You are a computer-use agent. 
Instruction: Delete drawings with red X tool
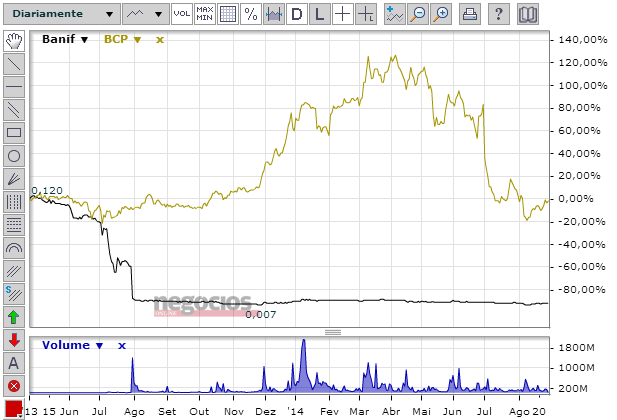[14, 386]
